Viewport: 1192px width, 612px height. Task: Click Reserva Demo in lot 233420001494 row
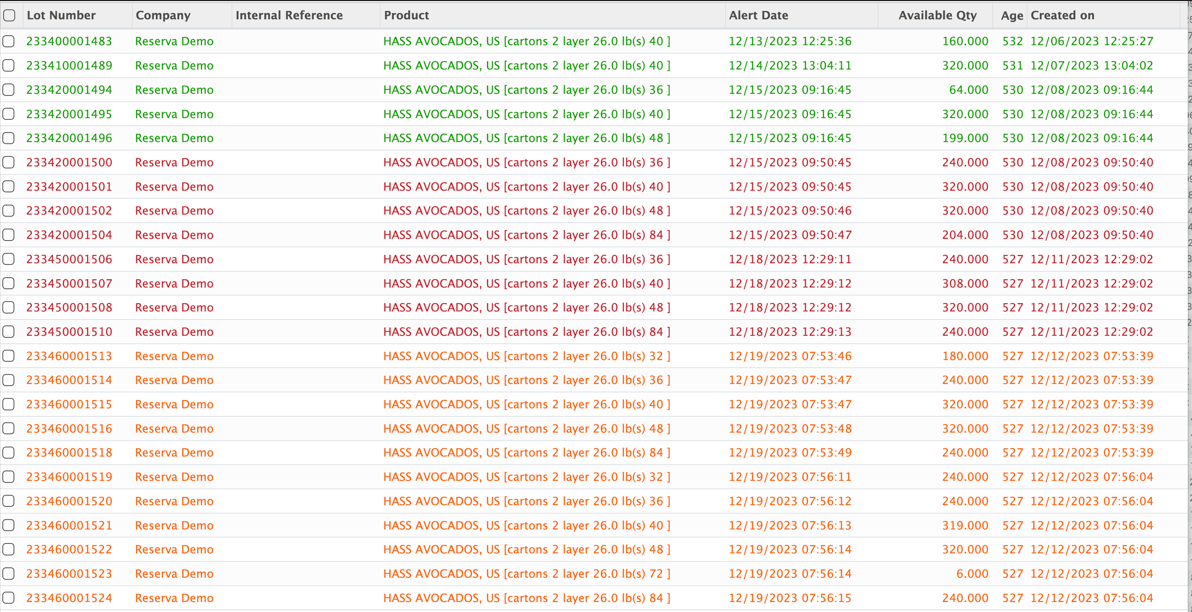pos(174,90)
